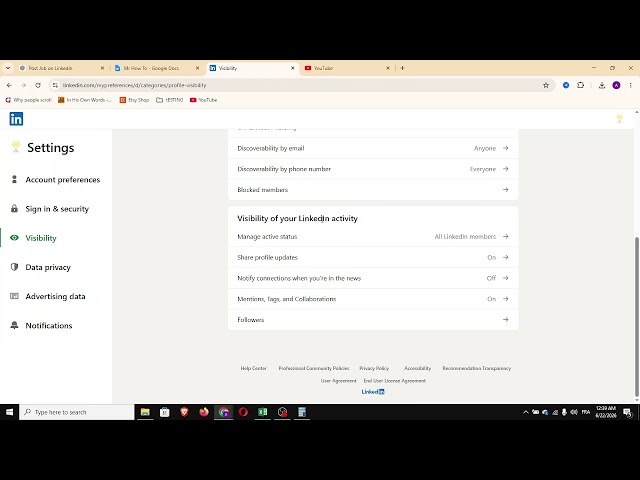Viewport: 640px width, 480px height.
Task: Open Mentions, Tags, and Collaborations On setting
Action: 373,299
